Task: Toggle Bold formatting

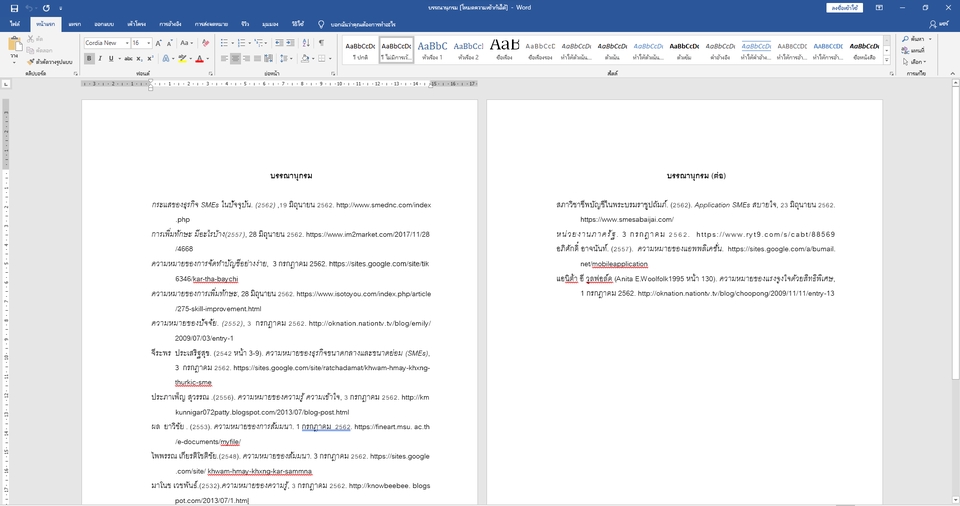Action: [89, 59]
